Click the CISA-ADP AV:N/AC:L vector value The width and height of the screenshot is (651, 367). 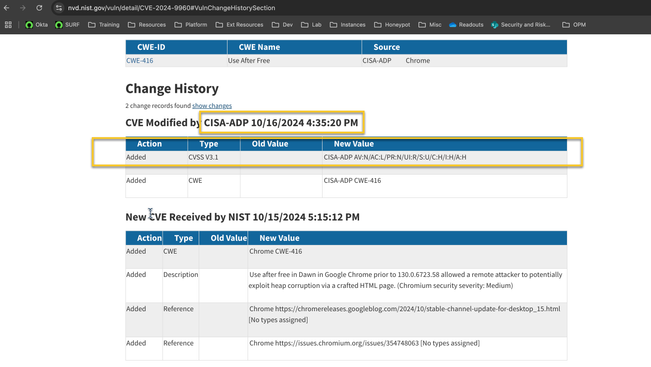coord(395,157)
